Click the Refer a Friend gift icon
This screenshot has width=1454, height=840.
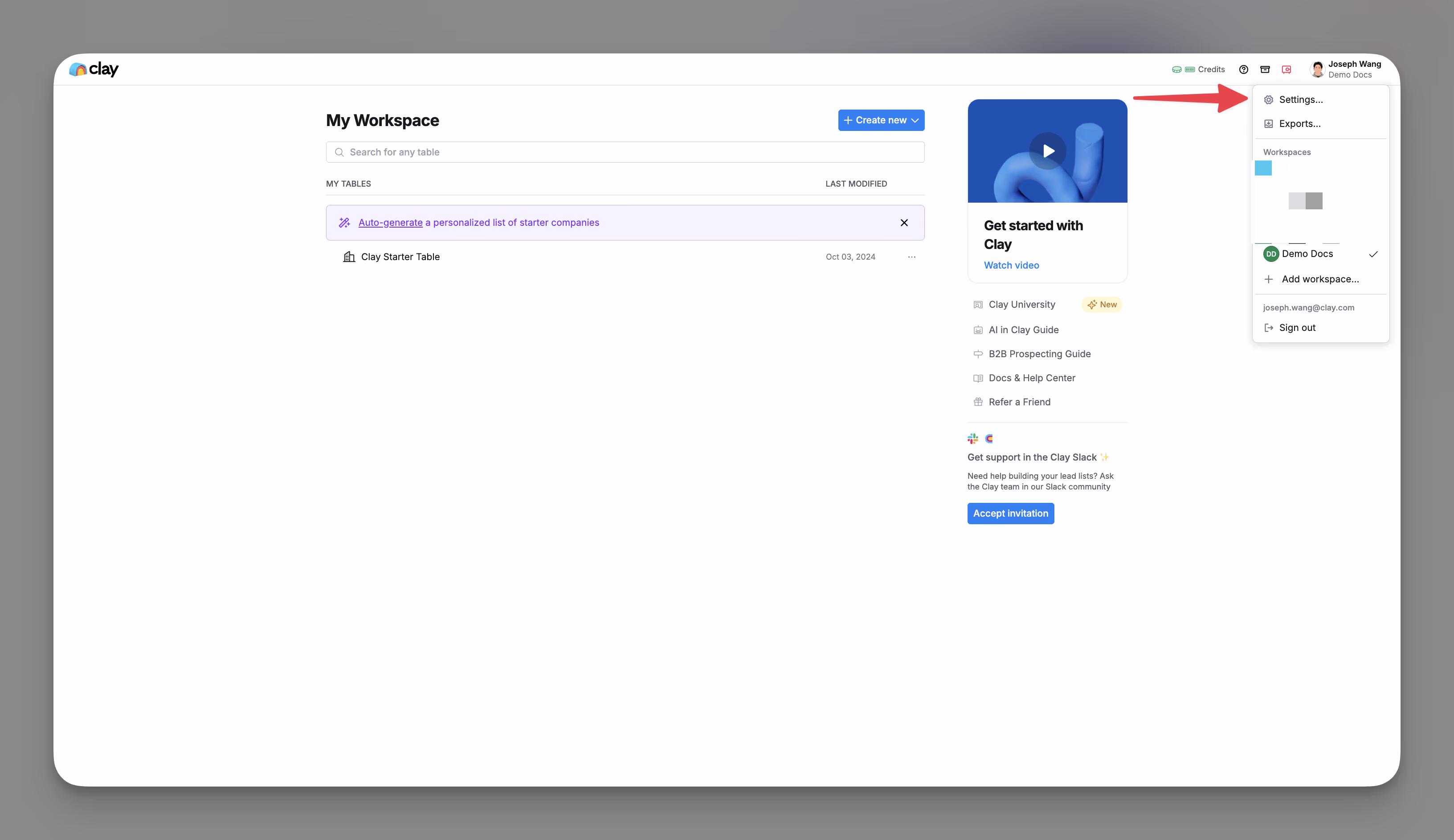click(978, 402)
